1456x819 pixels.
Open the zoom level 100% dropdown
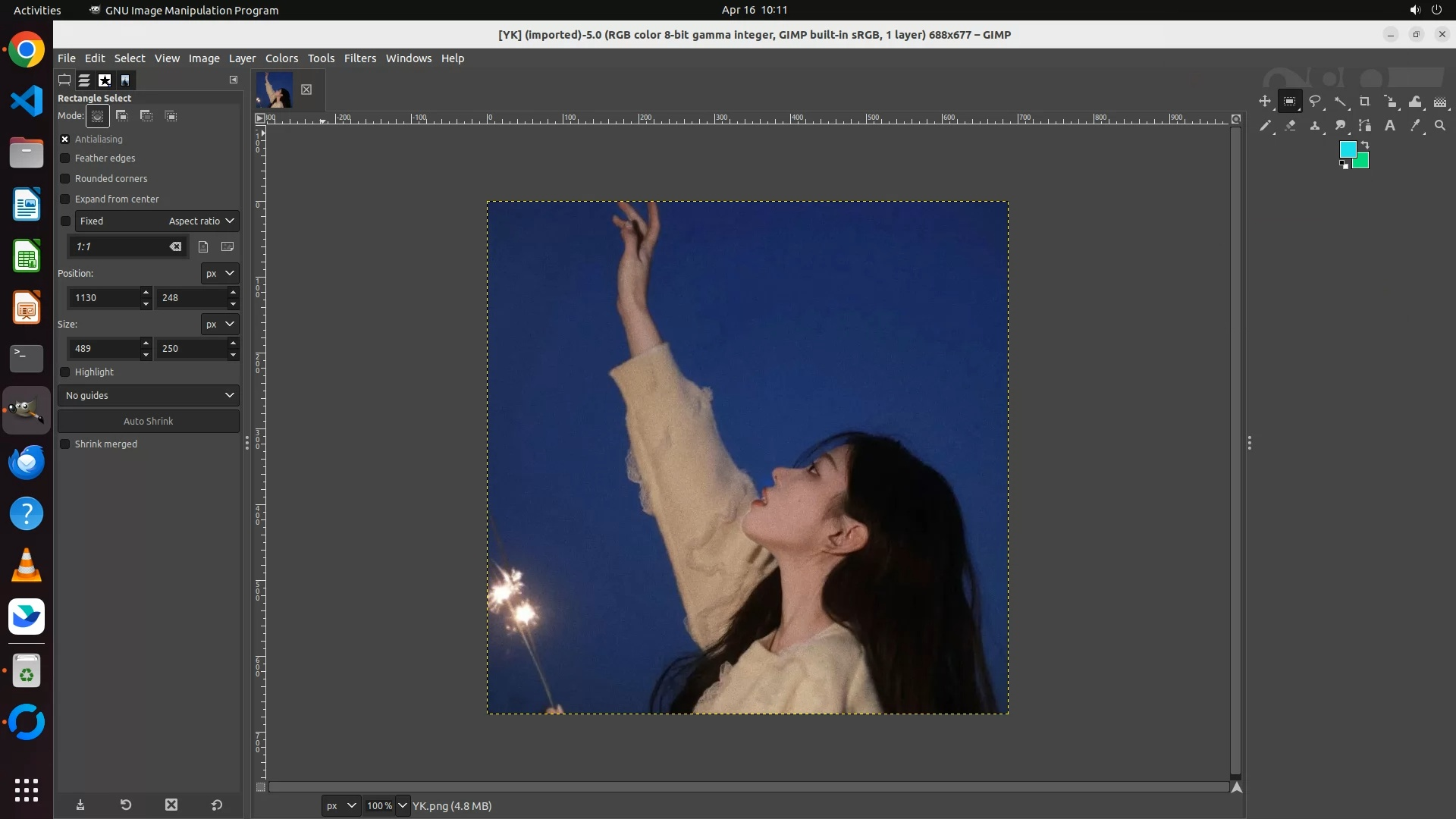coord(402,806)
